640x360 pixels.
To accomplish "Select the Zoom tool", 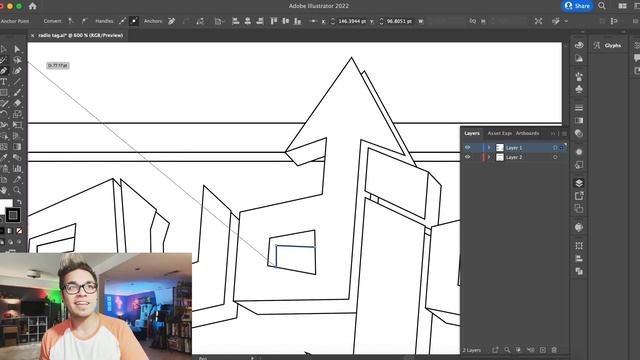I will click(17, 190).
